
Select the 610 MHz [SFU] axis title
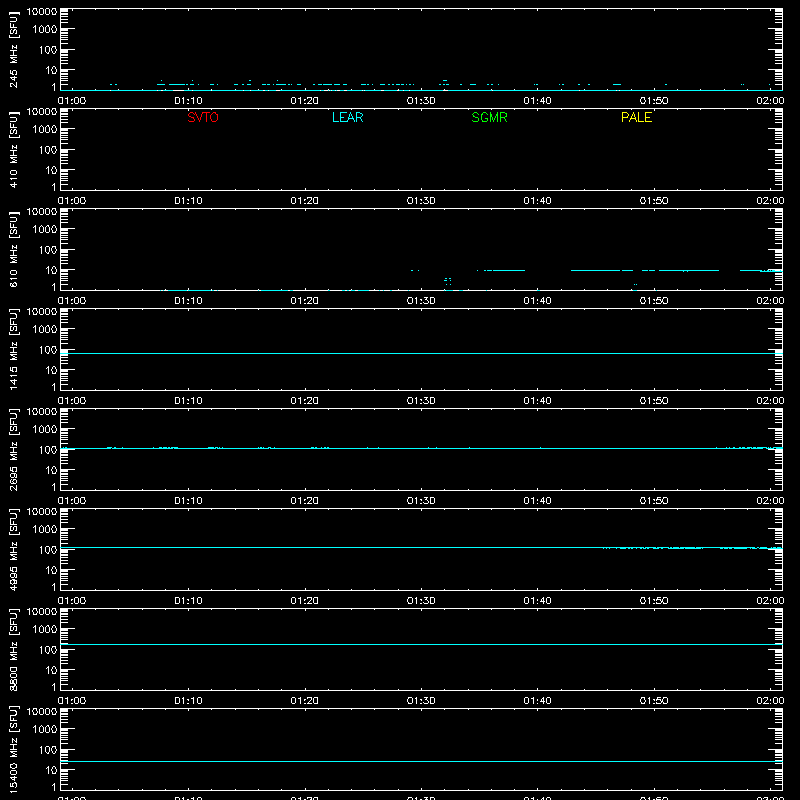click(x=13, y=250)
